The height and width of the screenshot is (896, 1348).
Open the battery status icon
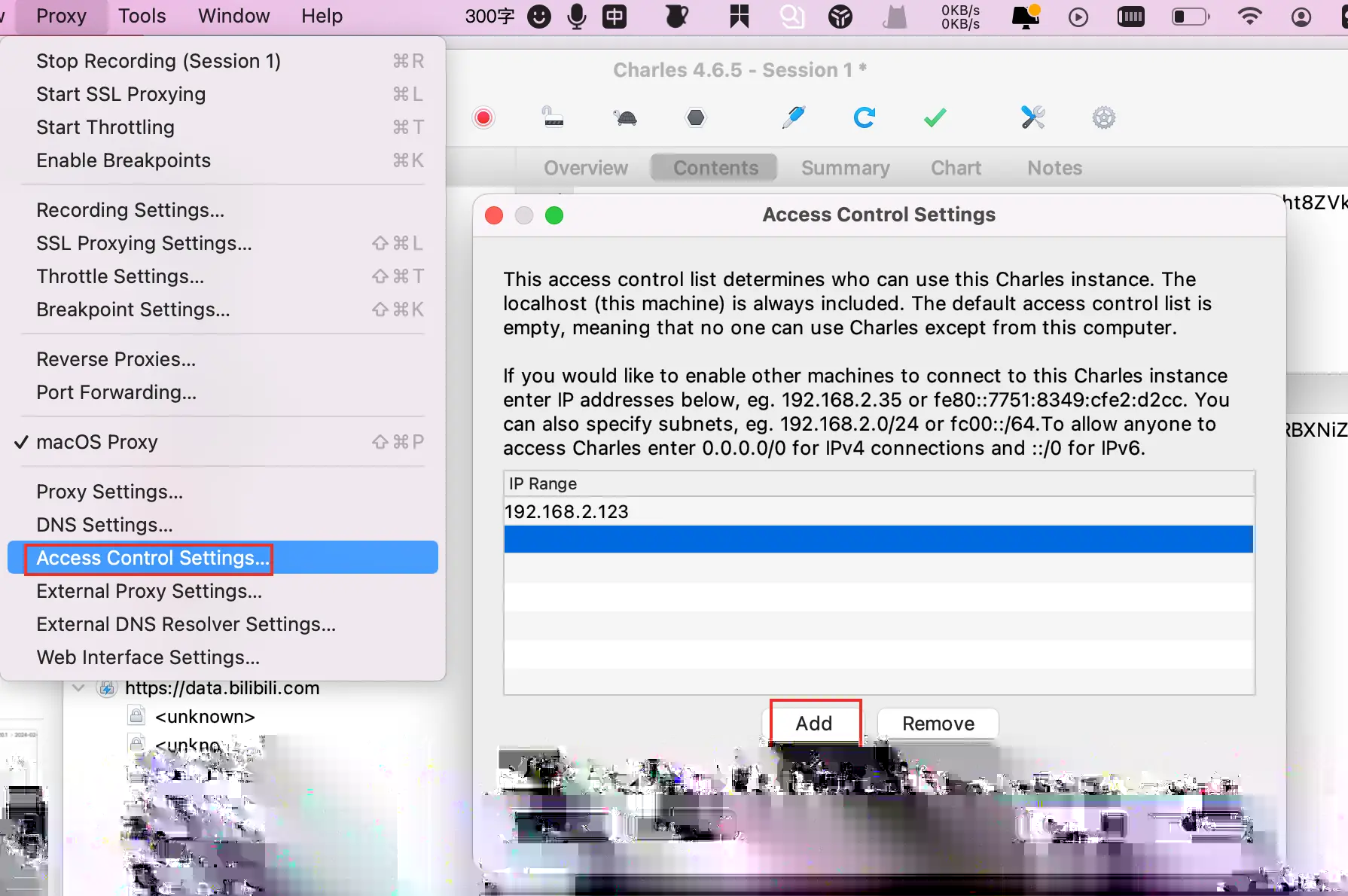(1191, 17)
